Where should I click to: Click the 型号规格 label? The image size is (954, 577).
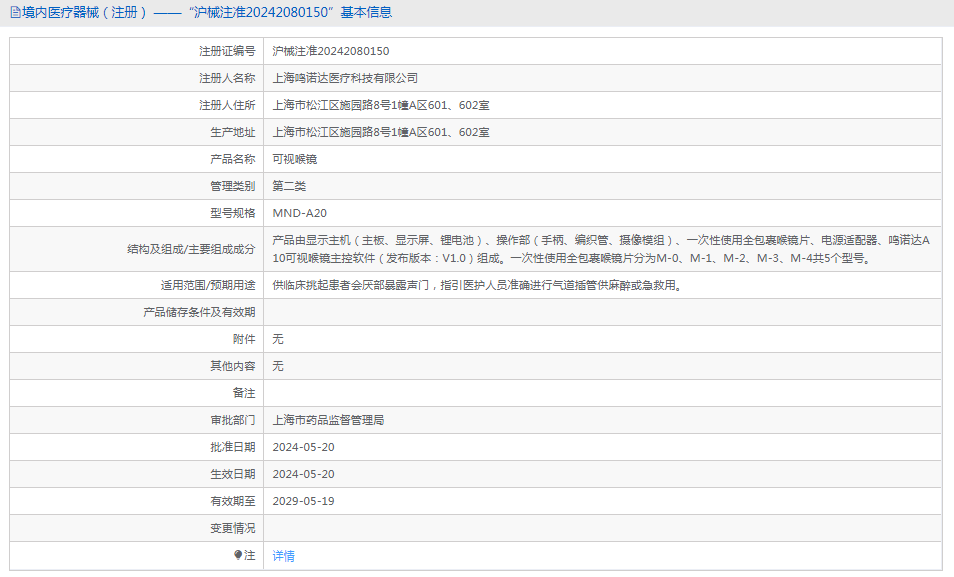pos(232,213)
